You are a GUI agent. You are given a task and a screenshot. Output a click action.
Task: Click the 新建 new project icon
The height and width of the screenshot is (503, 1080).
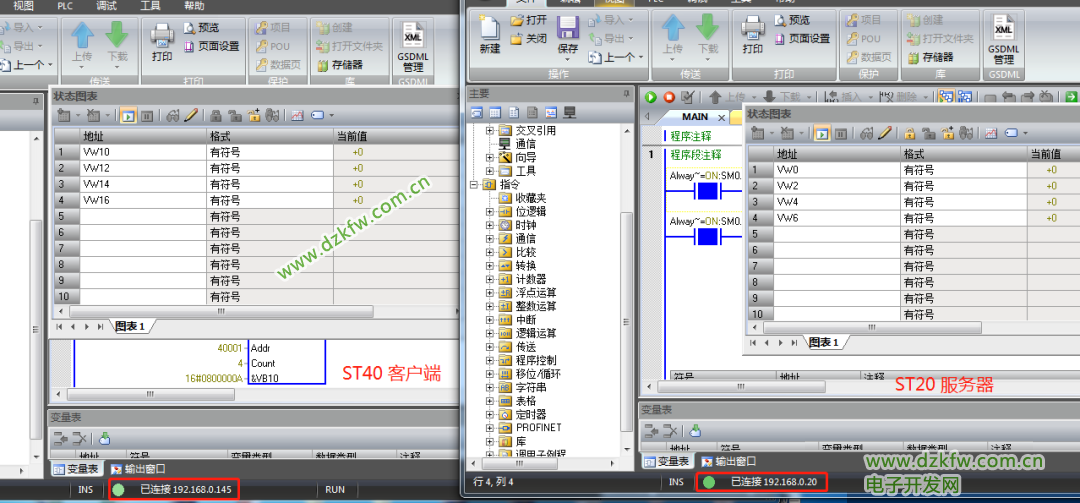[490, 35]
